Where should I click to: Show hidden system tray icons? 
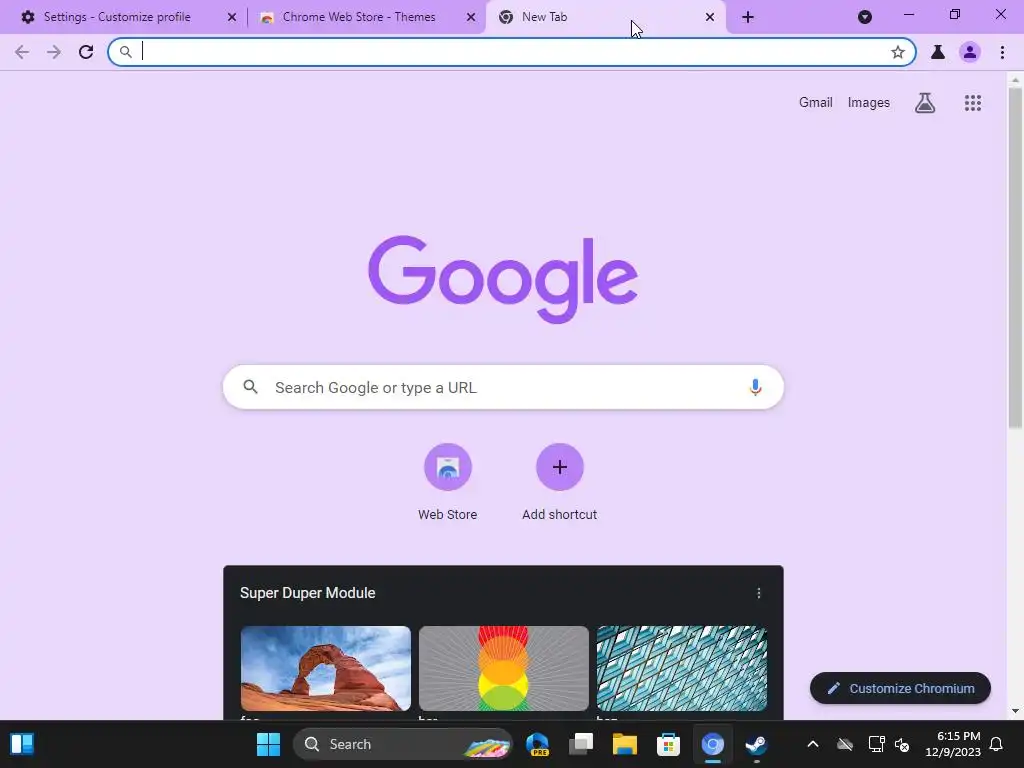tap(812, 744)
